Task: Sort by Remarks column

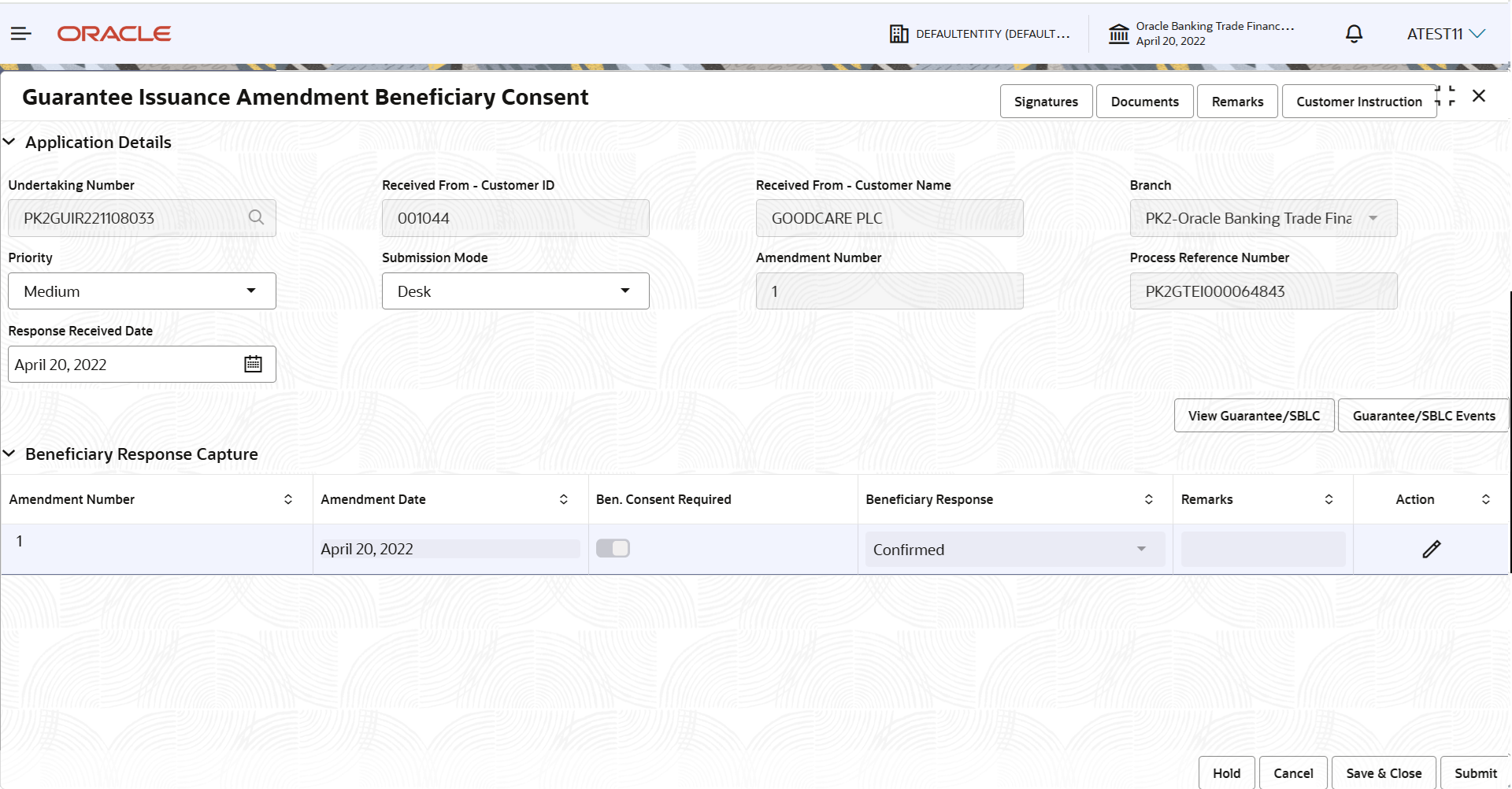Action: [x=1329, y=499]
